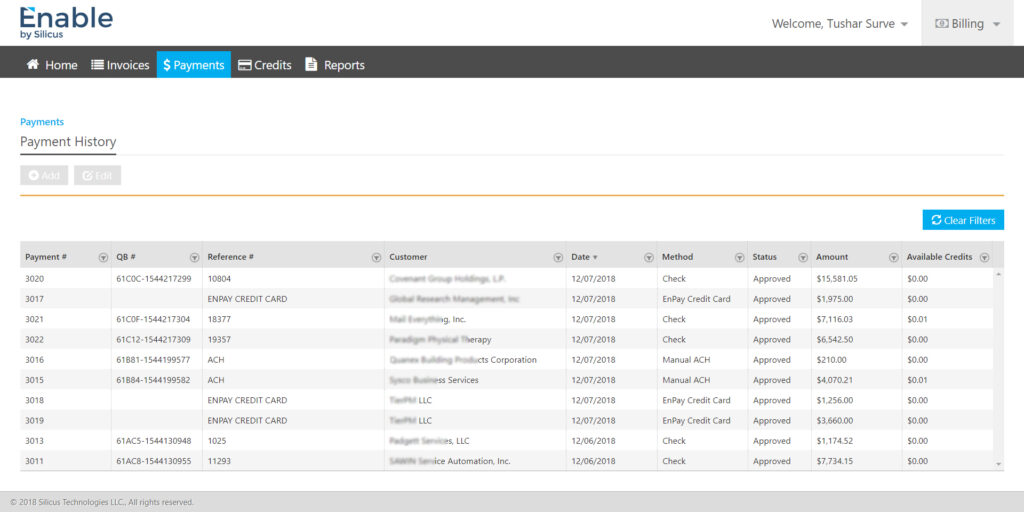Open the filter icon on Available Credits column

(x=984, y=258)
